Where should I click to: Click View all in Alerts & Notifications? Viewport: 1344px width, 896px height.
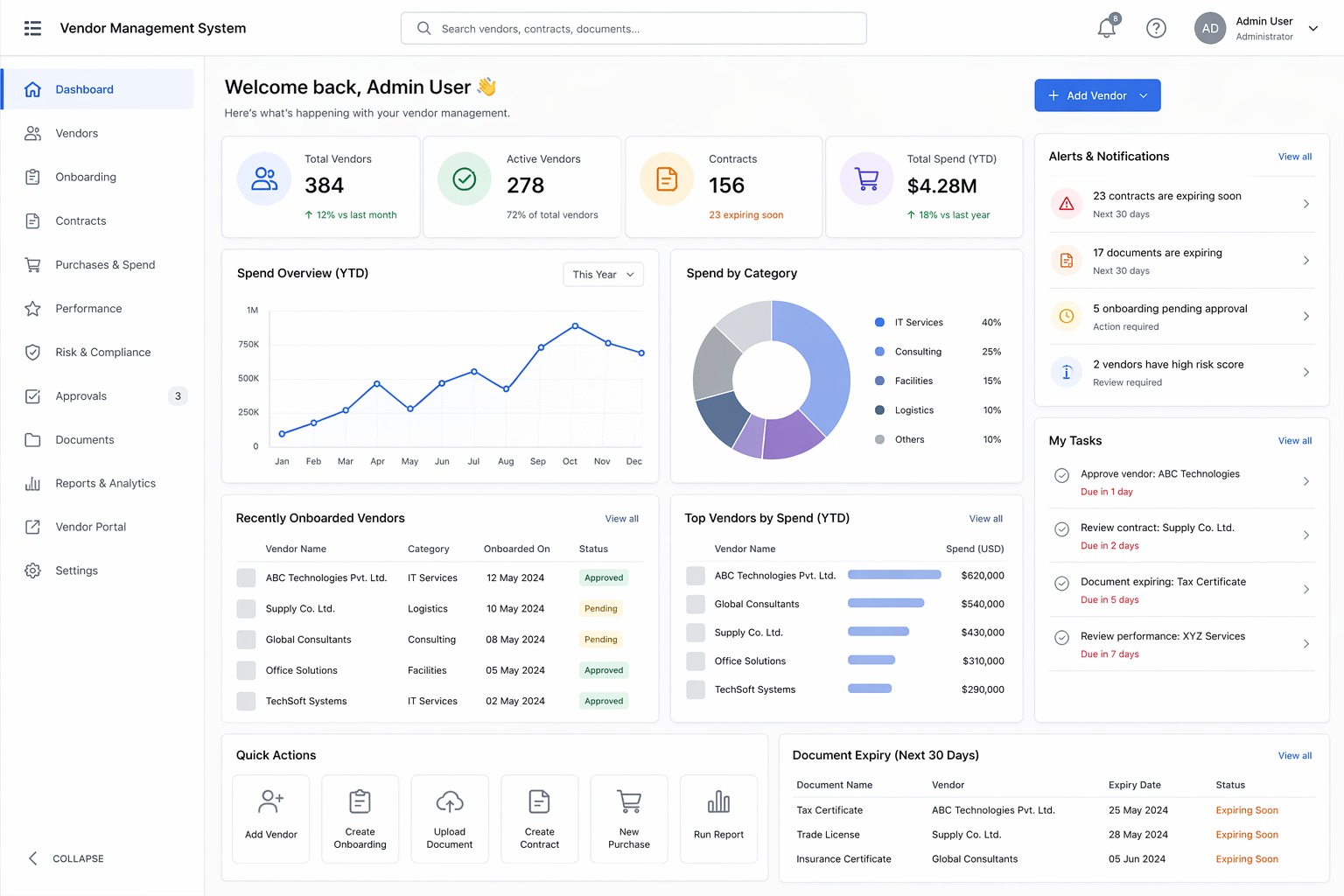pos(1295,157)
